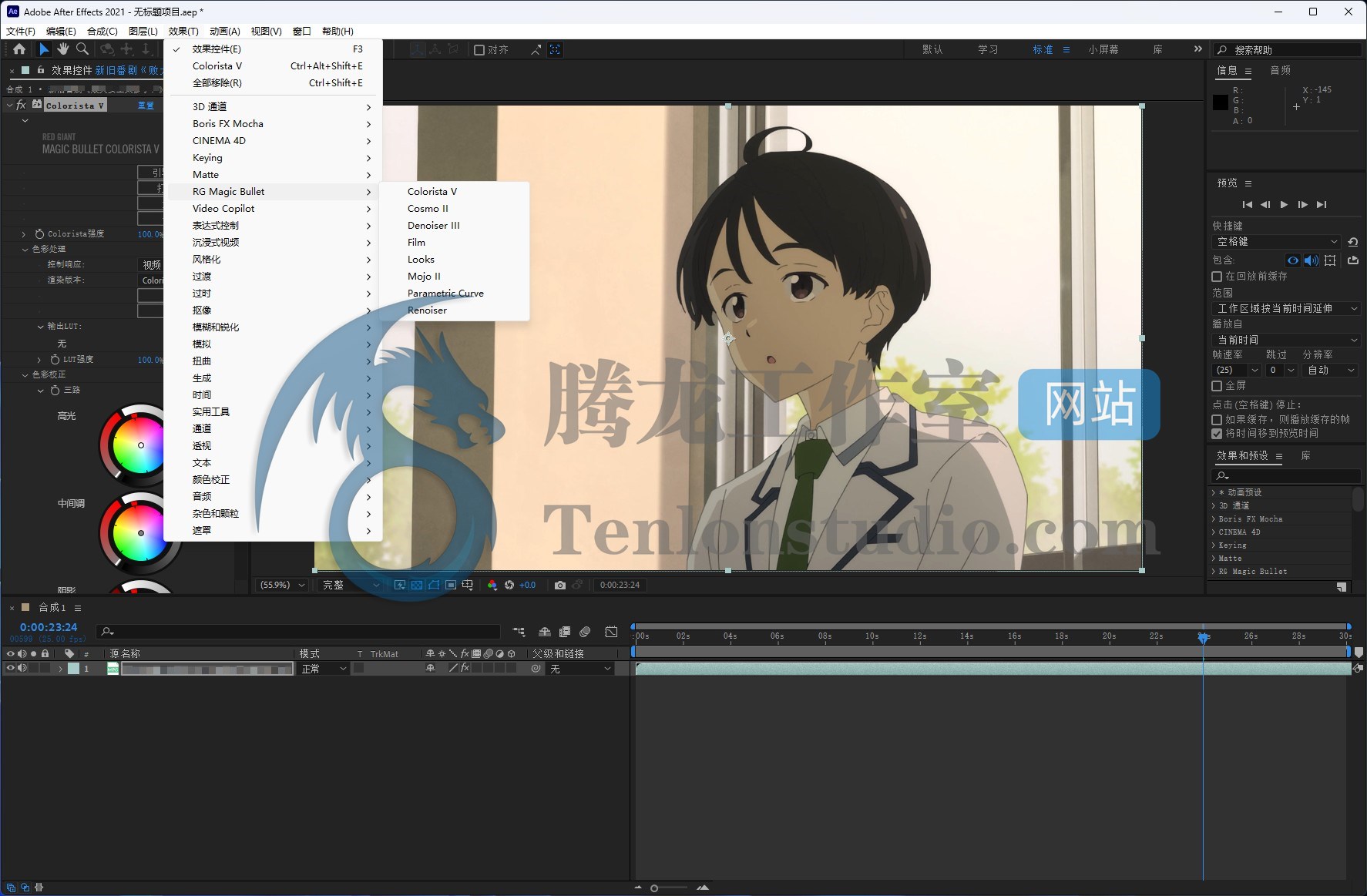Viewport: 1367px width, 896px height.
Task: Click the shy layers switch in the timeline header
Action: point(545,632)
